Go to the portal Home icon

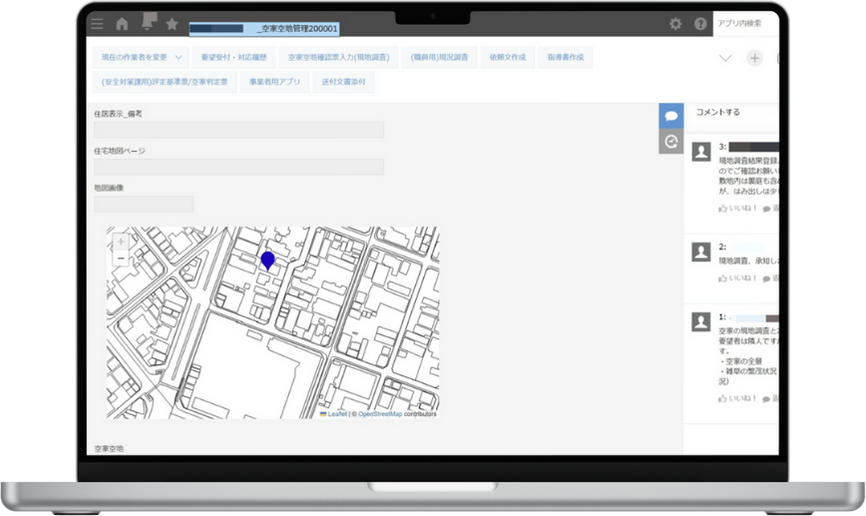pyautogui.click(x=122, y=24)
